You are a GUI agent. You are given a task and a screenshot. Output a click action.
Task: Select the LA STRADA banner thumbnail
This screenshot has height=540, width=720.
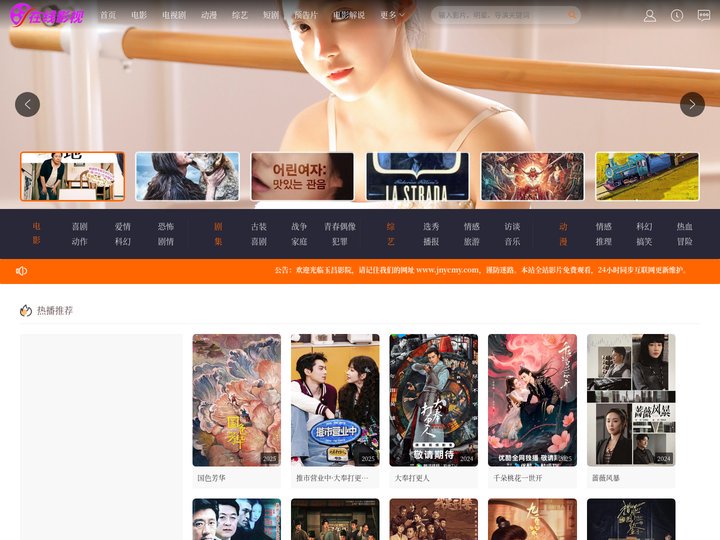(417, 177)
